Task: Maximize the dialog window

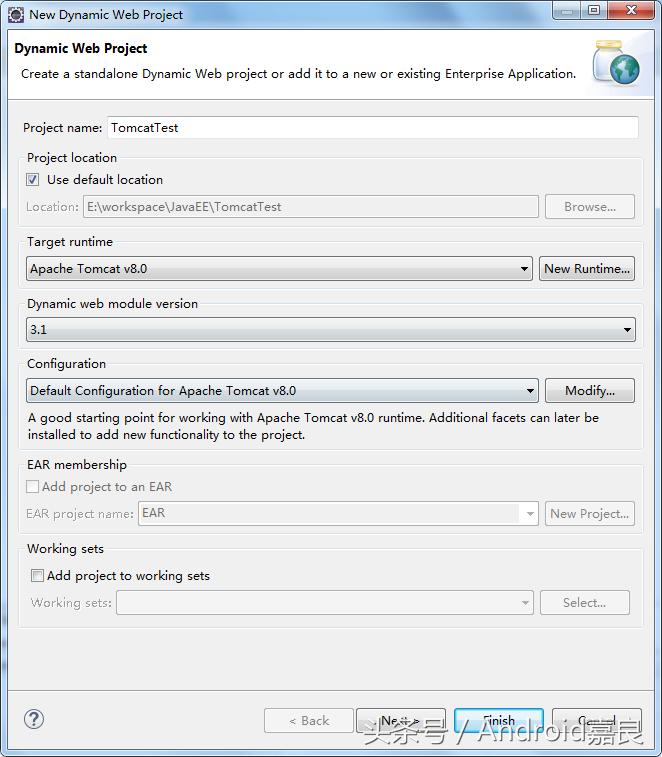Action: point(594,11)
